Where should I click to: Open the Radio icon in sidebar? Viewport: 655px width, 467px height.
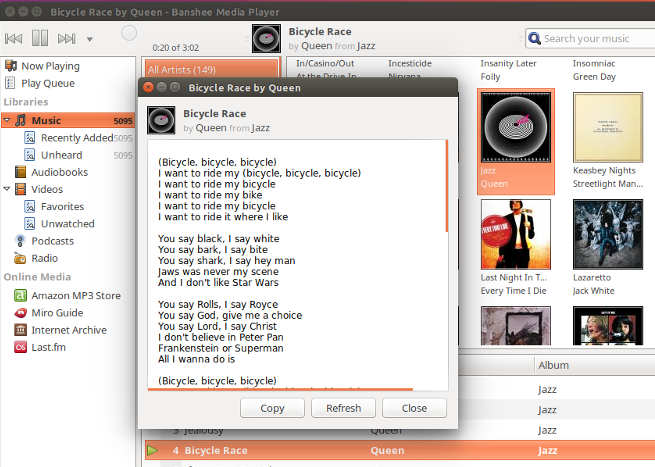coord(20,258)
